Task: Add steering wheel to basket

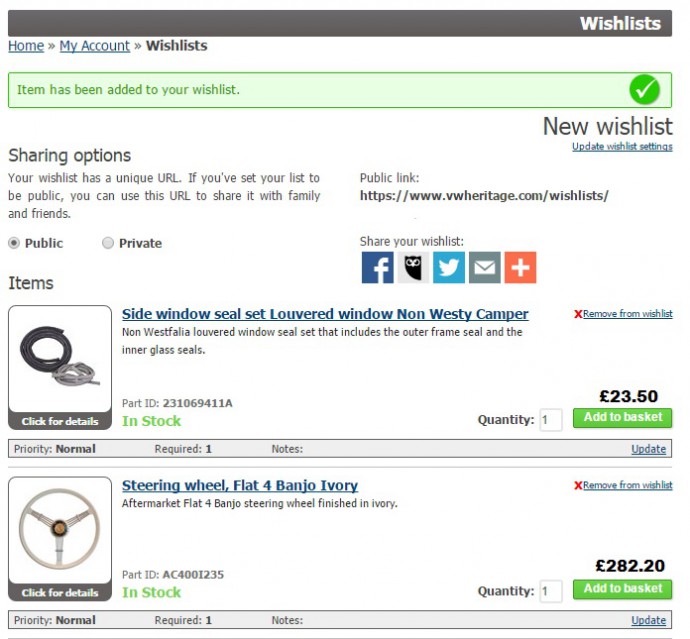Action: (x=622, y=589)
